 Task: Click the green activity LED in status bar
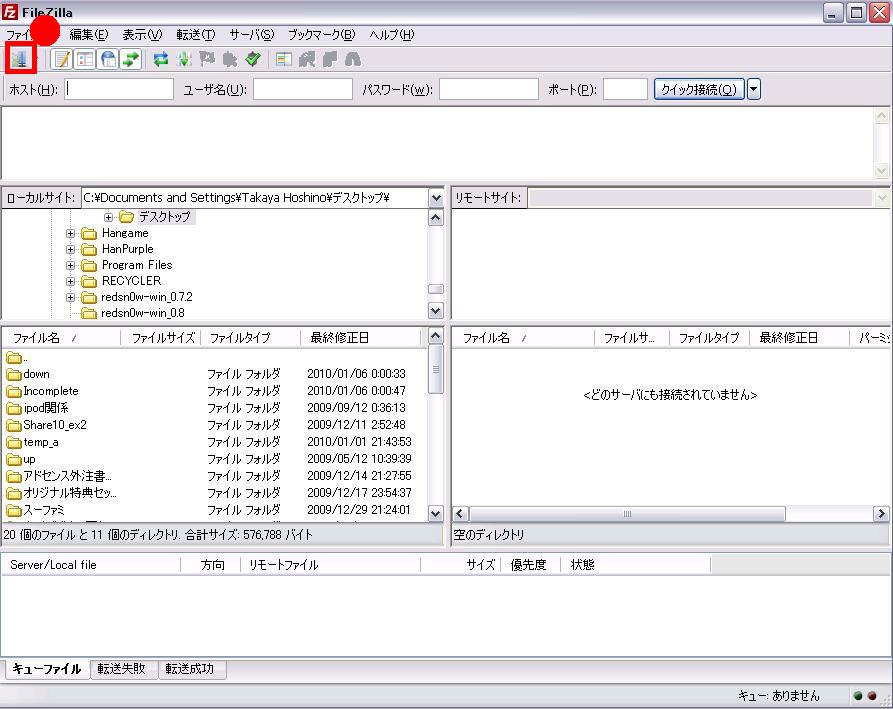tap(858, 695)
